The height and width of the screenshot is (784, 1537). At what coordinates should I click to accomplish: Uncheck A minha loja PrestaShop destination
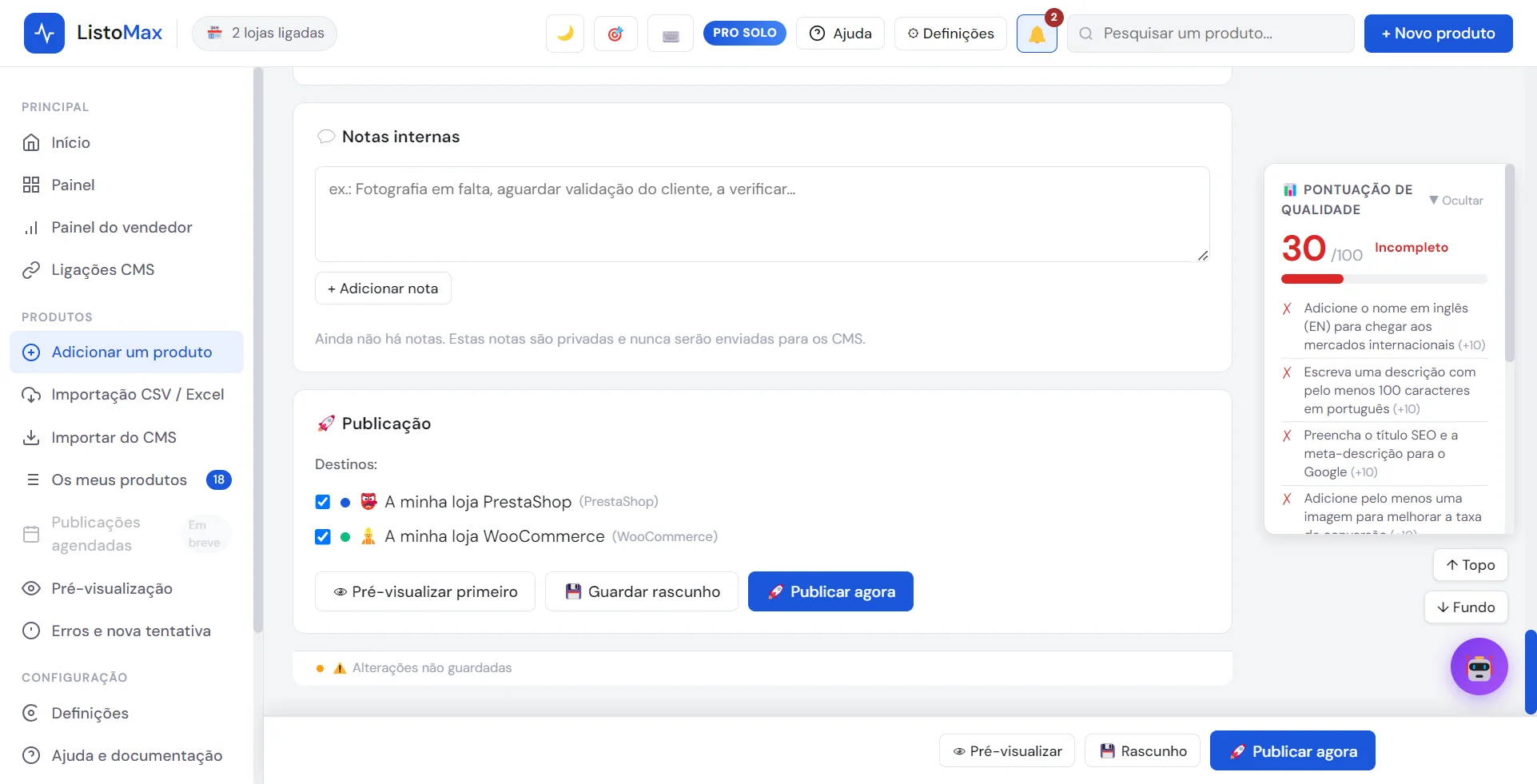tap(323, 502)
